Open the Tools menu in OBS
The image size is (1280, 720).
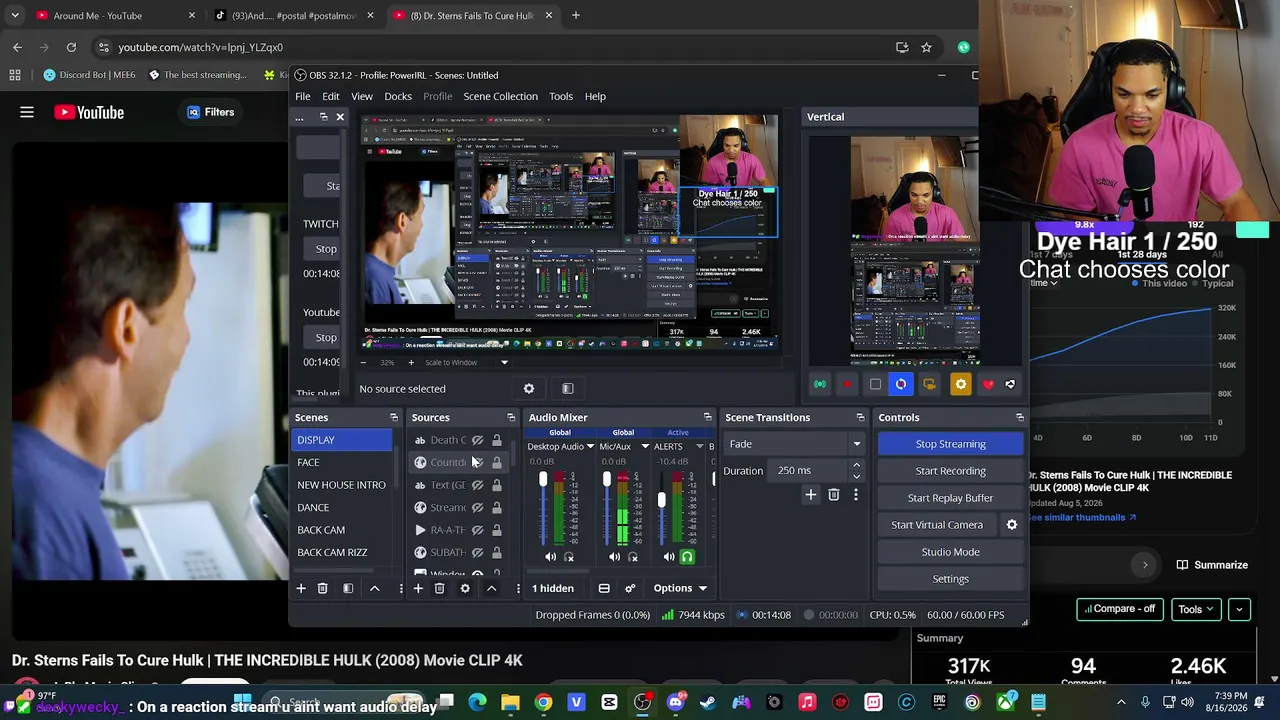(561, 96)
